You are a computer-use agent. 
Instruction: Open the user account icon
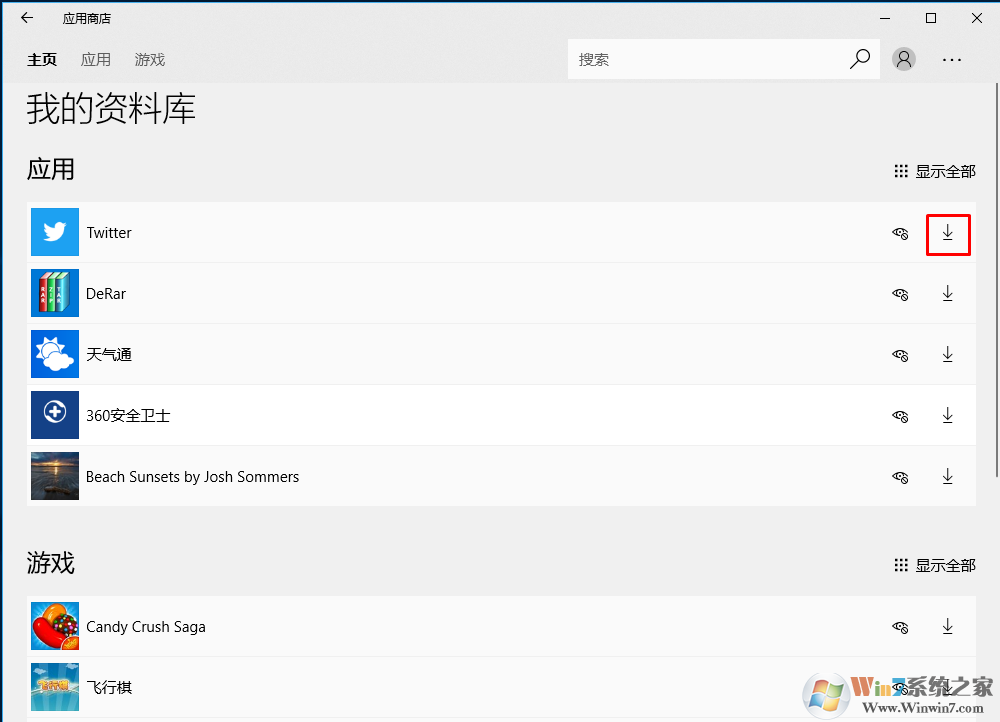(904, 59)
